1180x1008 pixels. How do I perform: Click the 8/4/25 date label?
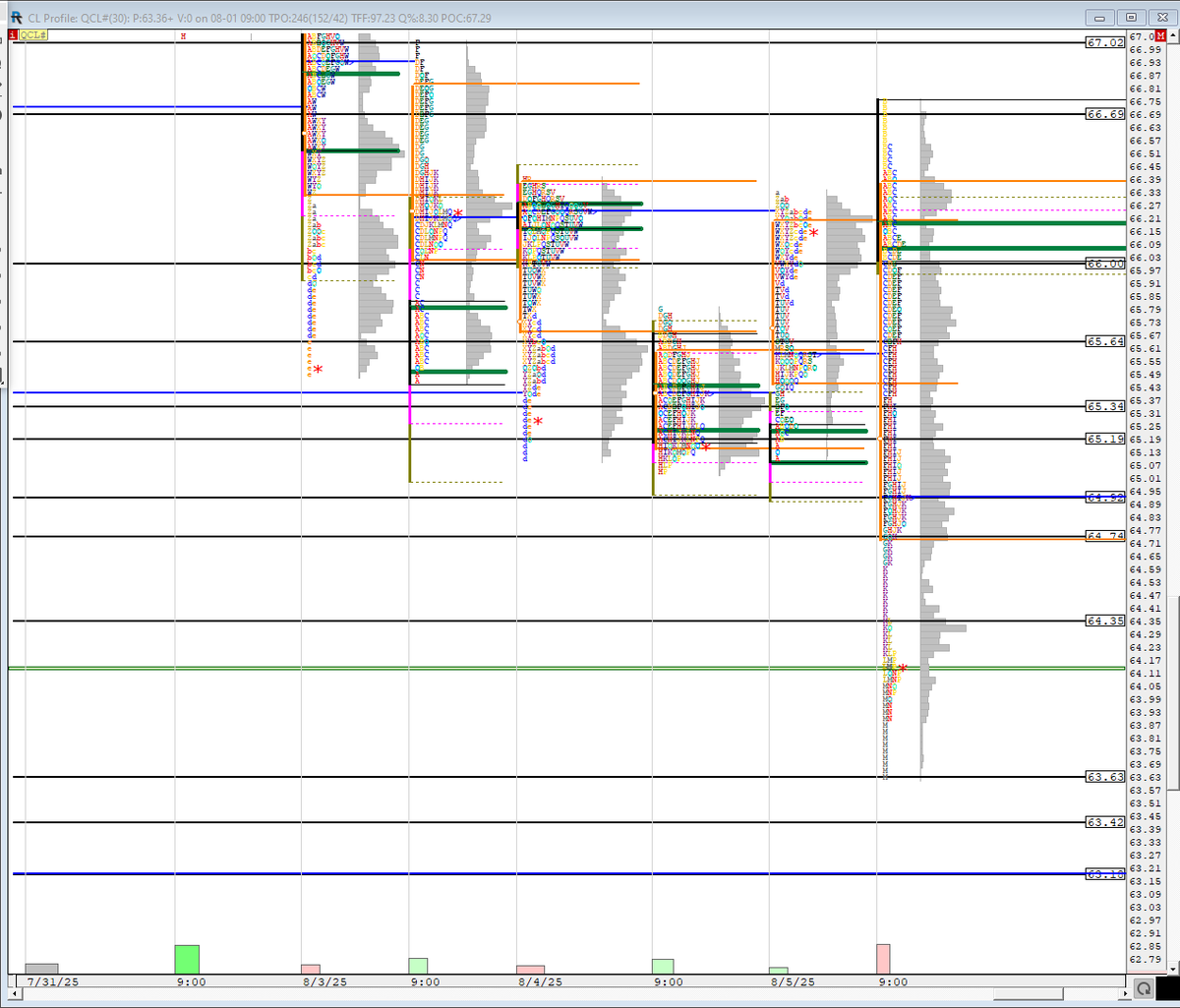540,981
